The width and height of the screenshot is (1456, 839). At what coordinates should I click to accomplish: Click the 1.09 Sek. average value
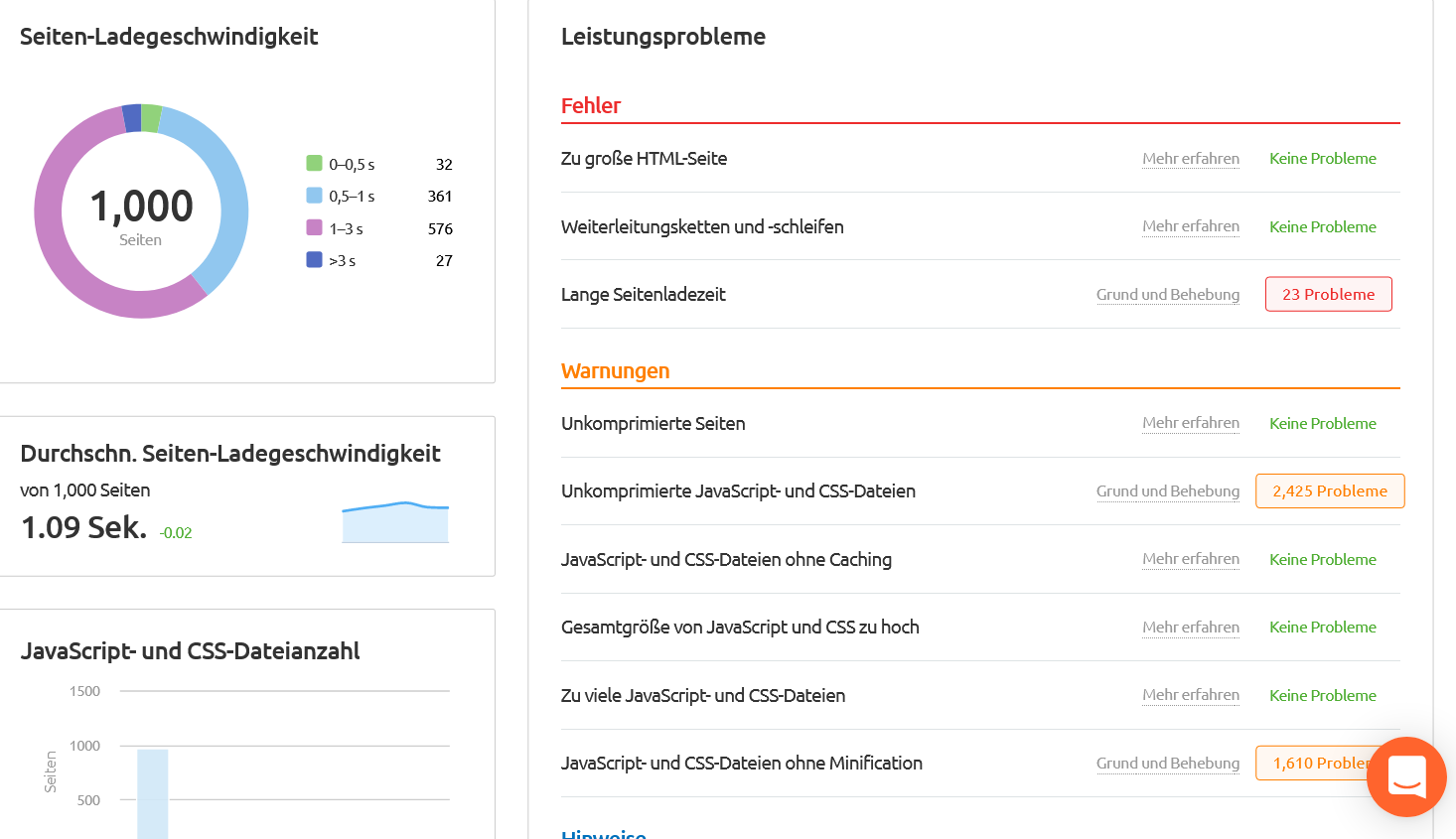pos(84,527)
